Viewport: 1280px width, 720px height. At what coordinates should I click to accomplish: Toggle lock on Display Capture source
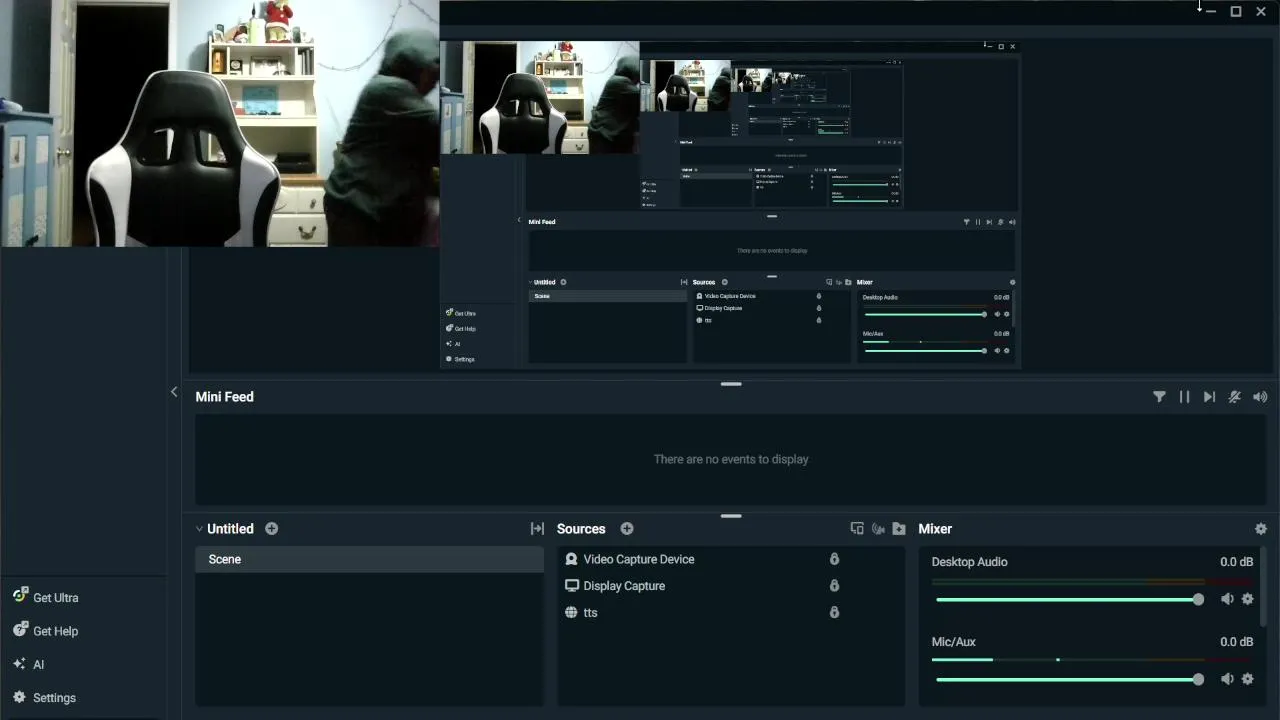[x=834, y=586]
